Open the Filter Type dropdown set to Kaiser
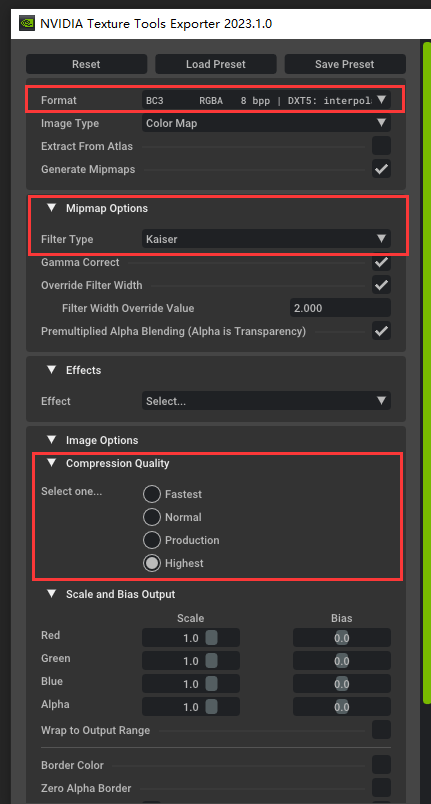431x804 pixels. (266, 239)
